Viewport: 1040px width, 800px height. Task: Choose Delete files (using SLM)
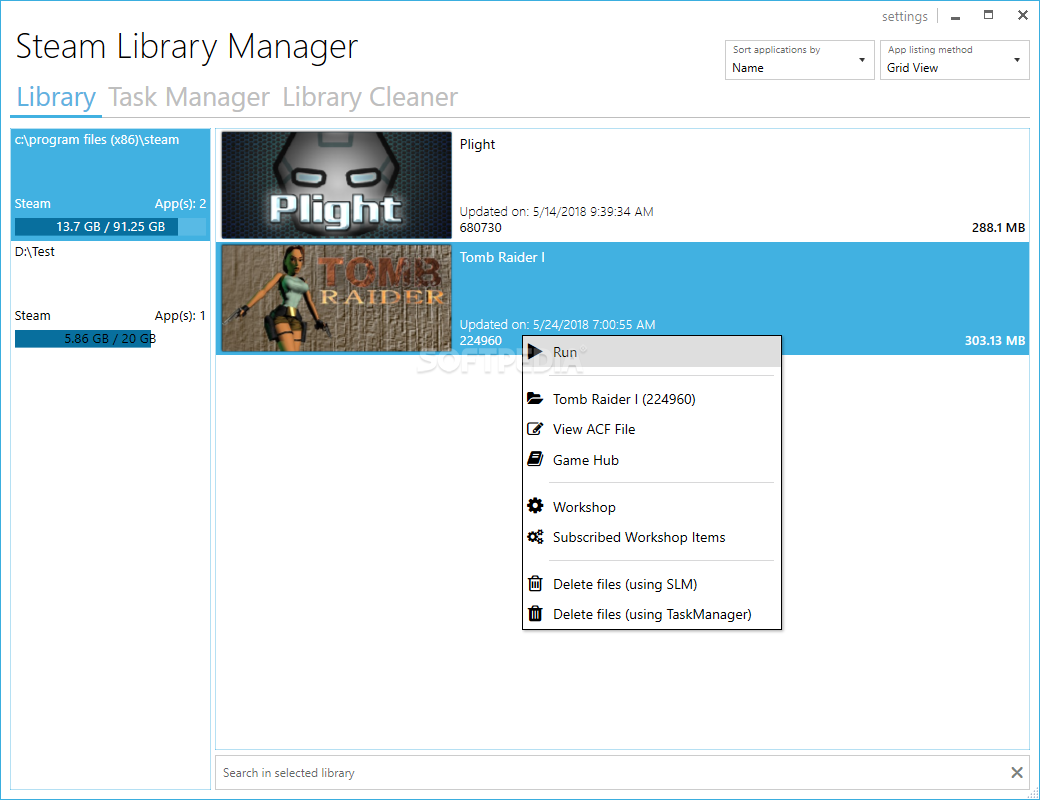[652, 584]
